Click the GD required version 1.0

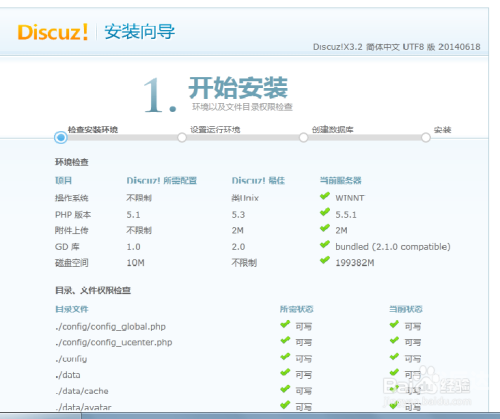[133, 247]
